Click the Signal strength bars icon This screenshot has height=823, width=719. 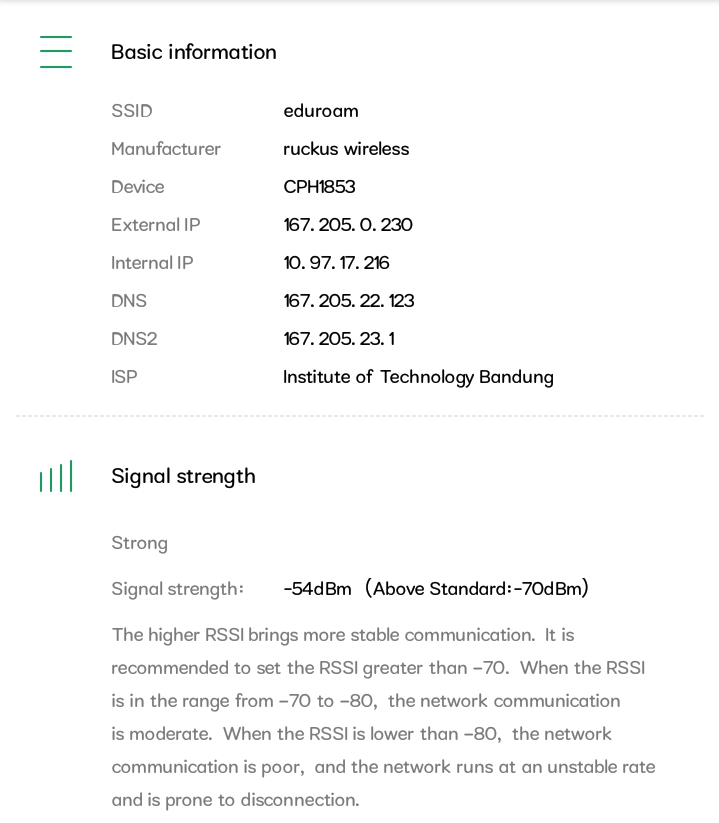pos(56,477)
